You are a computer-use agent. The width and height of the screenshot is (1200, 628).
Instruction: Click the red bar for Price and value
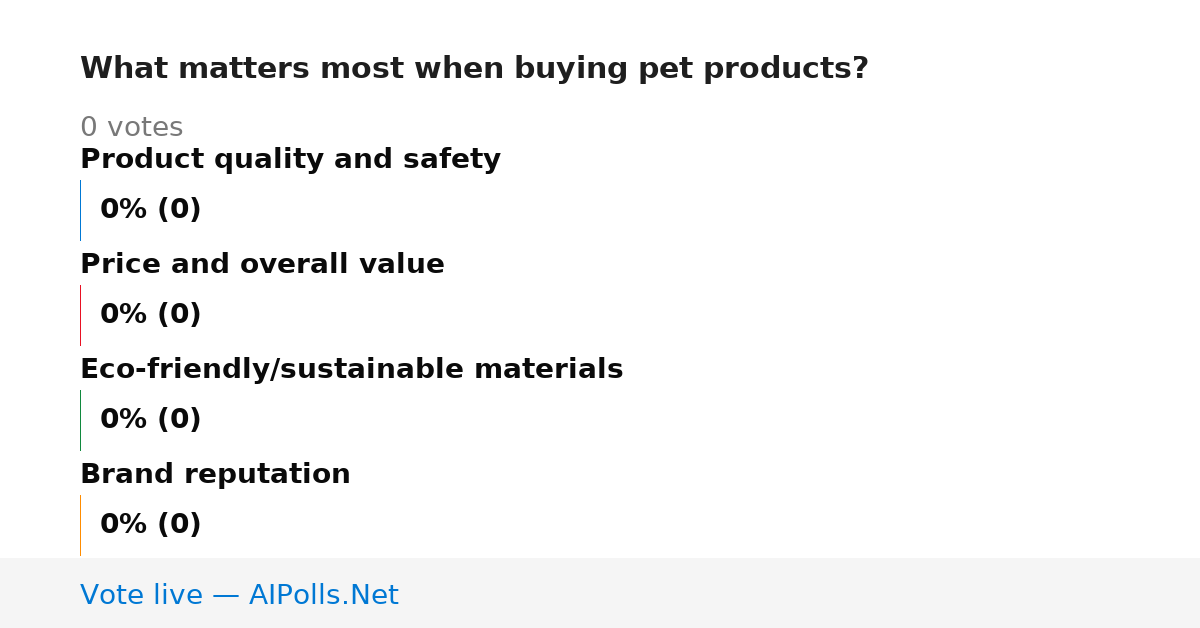[x=80, y=315]
